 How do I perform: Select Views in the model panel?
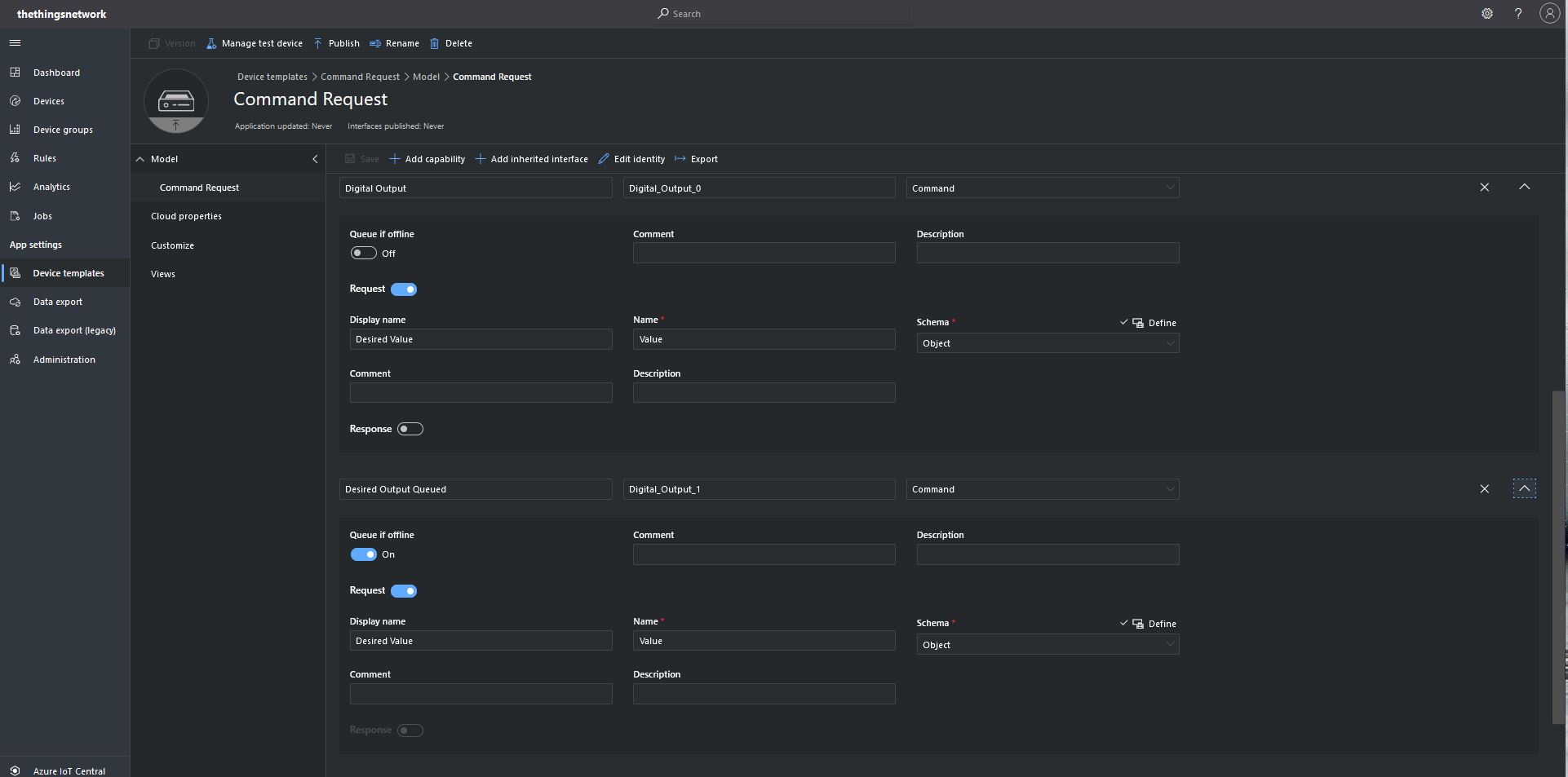[x=163, y=274]
